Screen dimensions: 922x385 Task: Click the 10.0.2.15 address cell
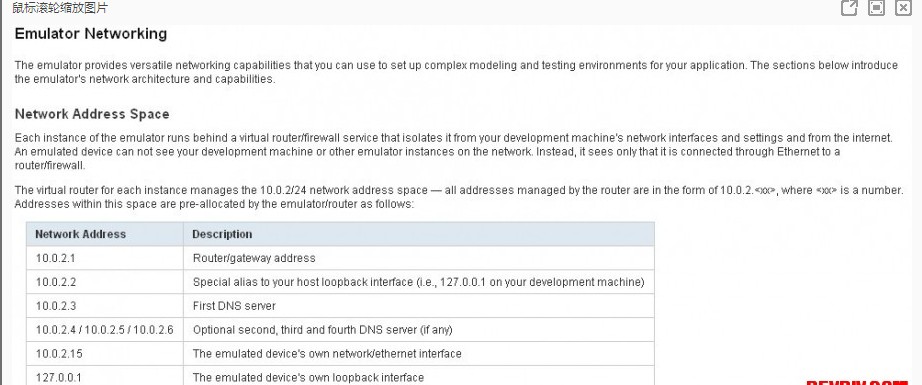(105, 354)
